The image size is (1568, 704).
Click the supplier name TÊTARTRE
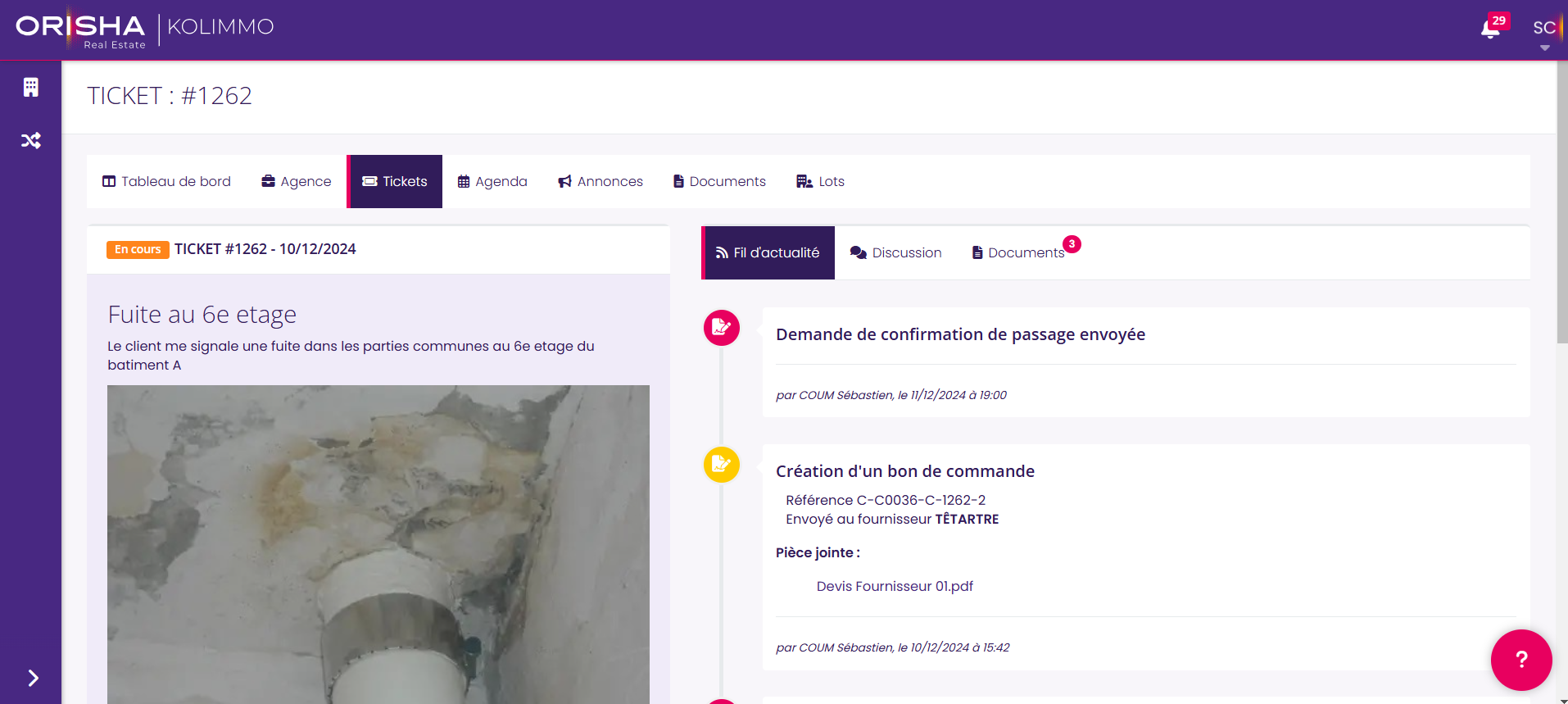(967, 519)
